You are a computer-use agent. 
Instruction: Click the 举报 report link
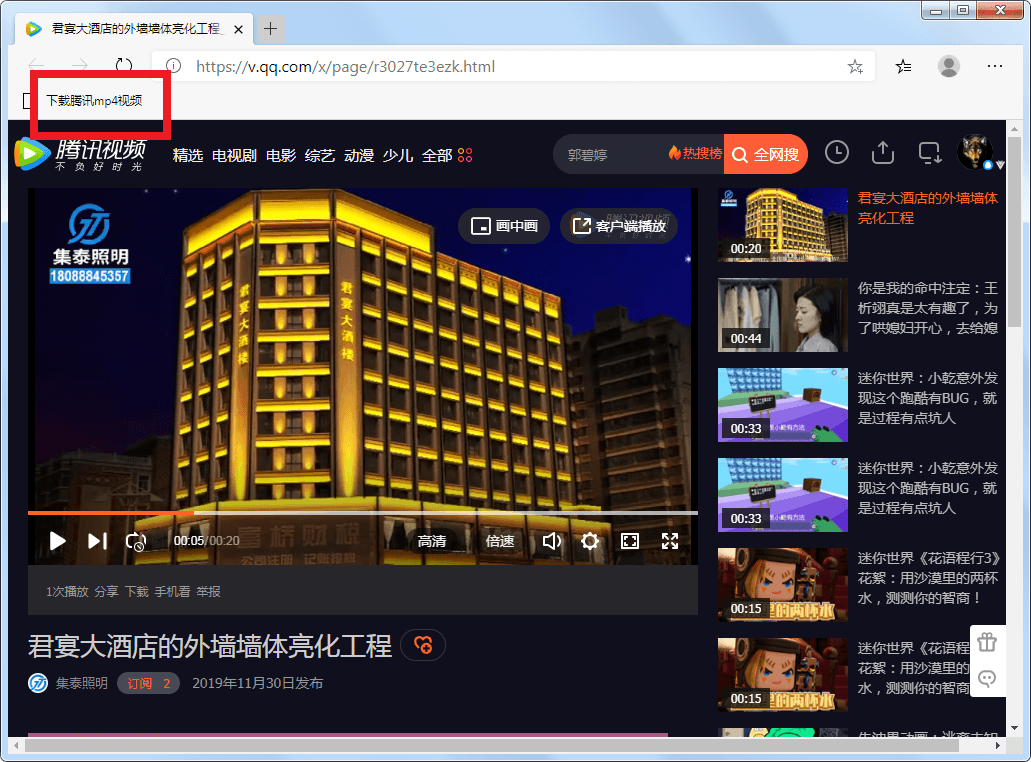(x=208, y=592)
